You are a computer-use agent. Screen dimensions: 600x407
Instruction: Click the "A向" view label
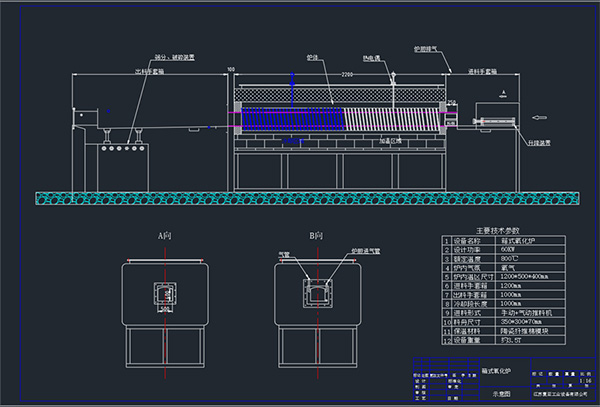pyautogui.click(x=165, y=235)
